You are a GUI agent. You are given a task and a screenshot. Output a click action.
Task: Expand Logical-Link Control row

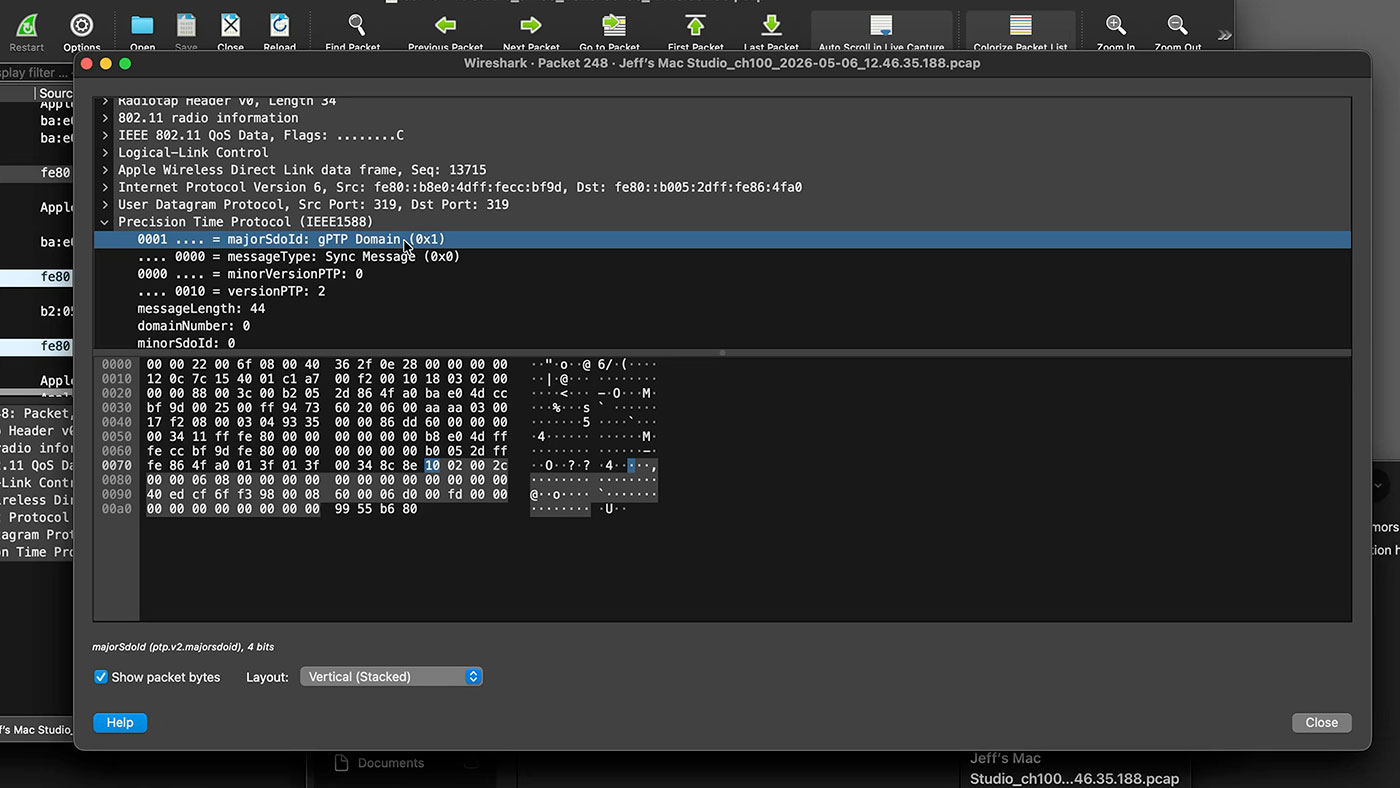[x=105, y=152]
